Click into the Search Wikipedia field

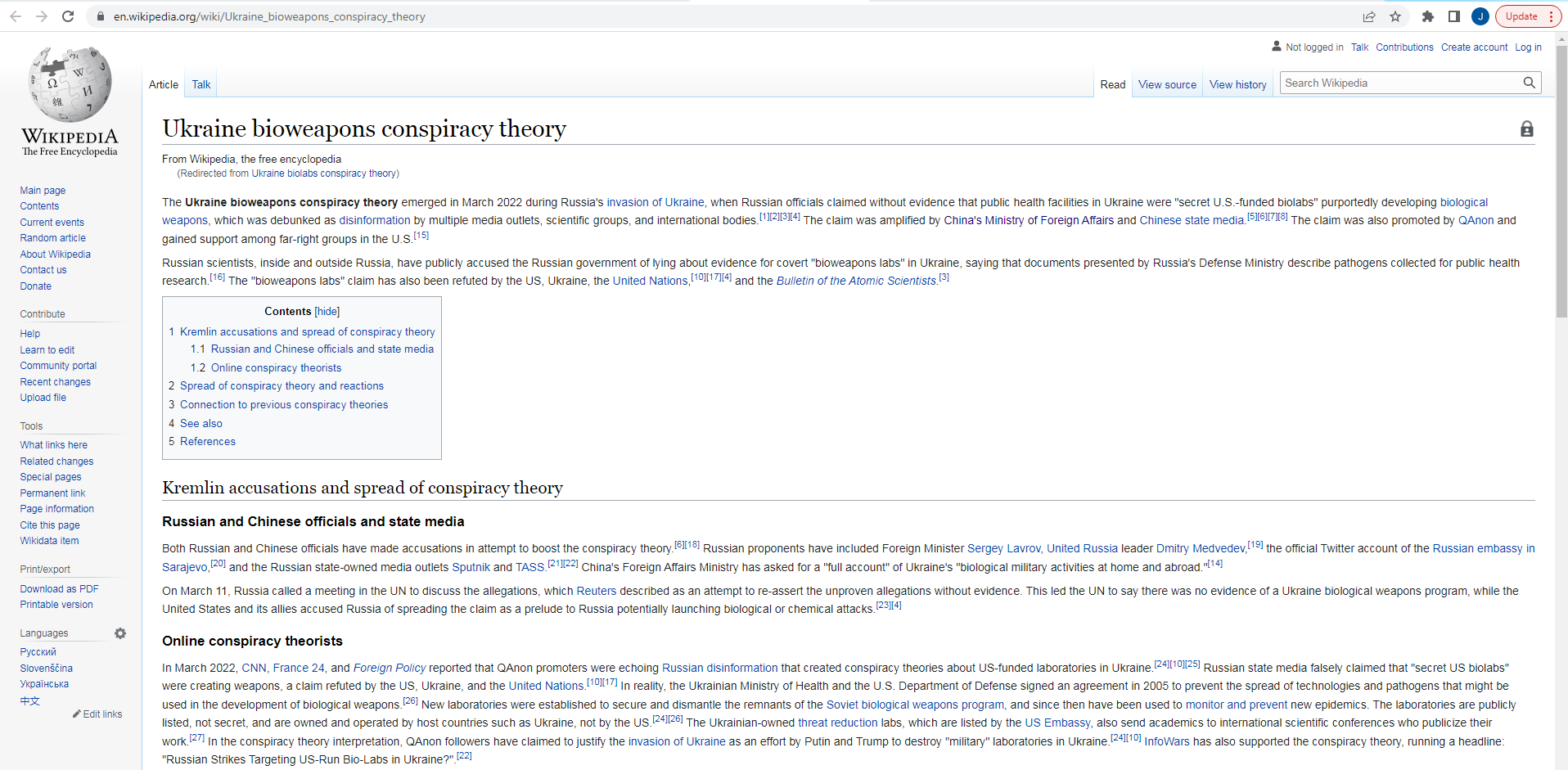pos(1399,83)
